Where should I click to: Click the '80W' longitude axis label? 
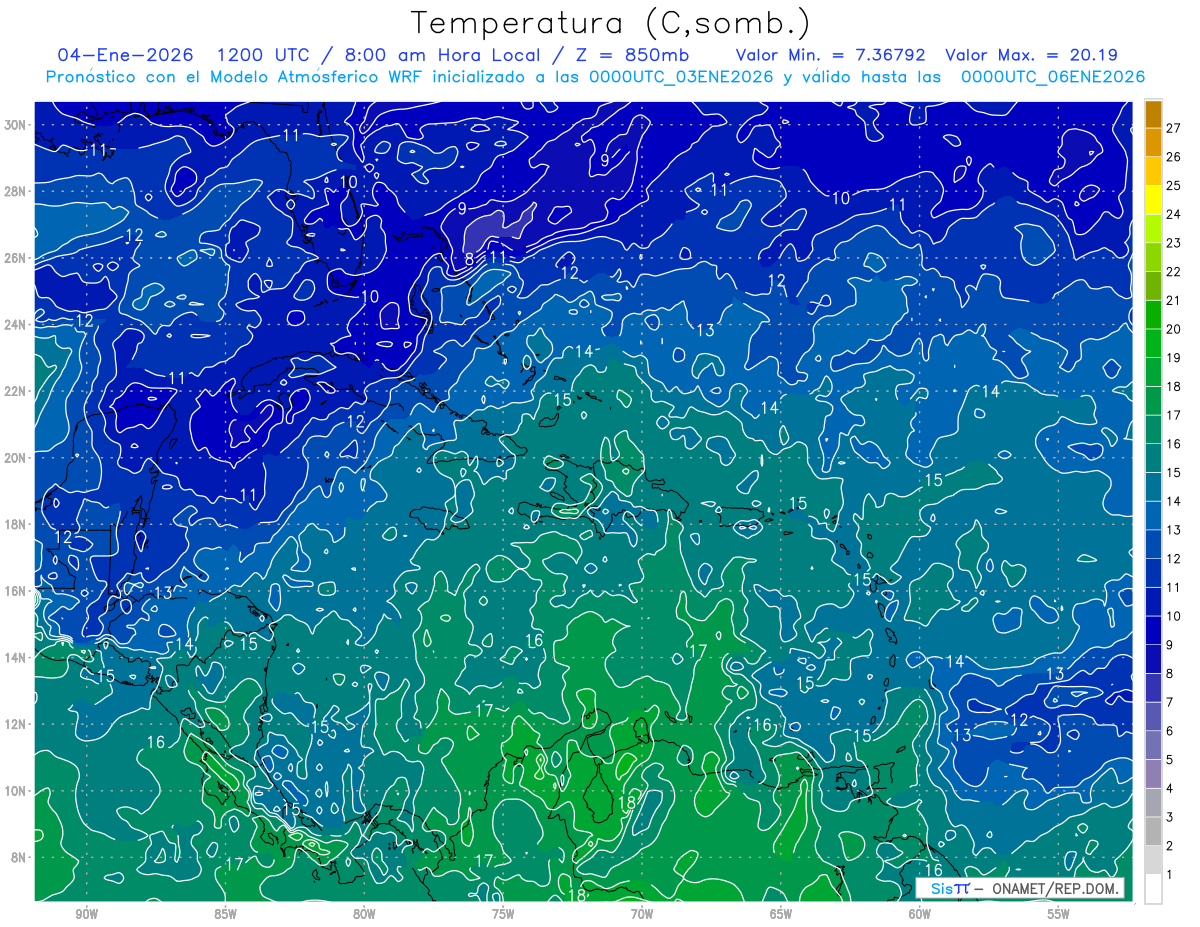click(x=364, y=914)
